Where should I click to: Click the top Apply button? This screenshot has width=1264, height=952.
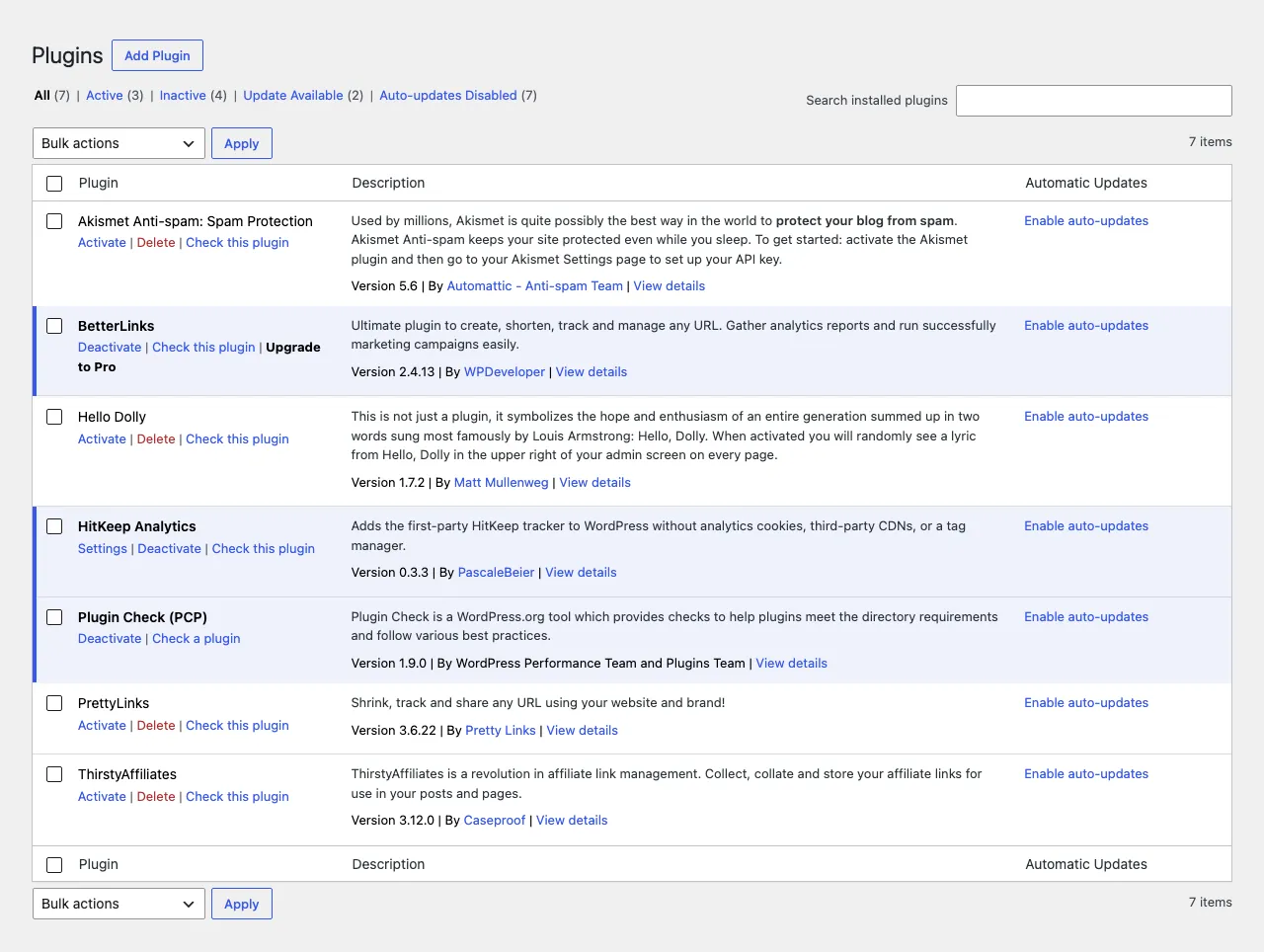(242, 143)
